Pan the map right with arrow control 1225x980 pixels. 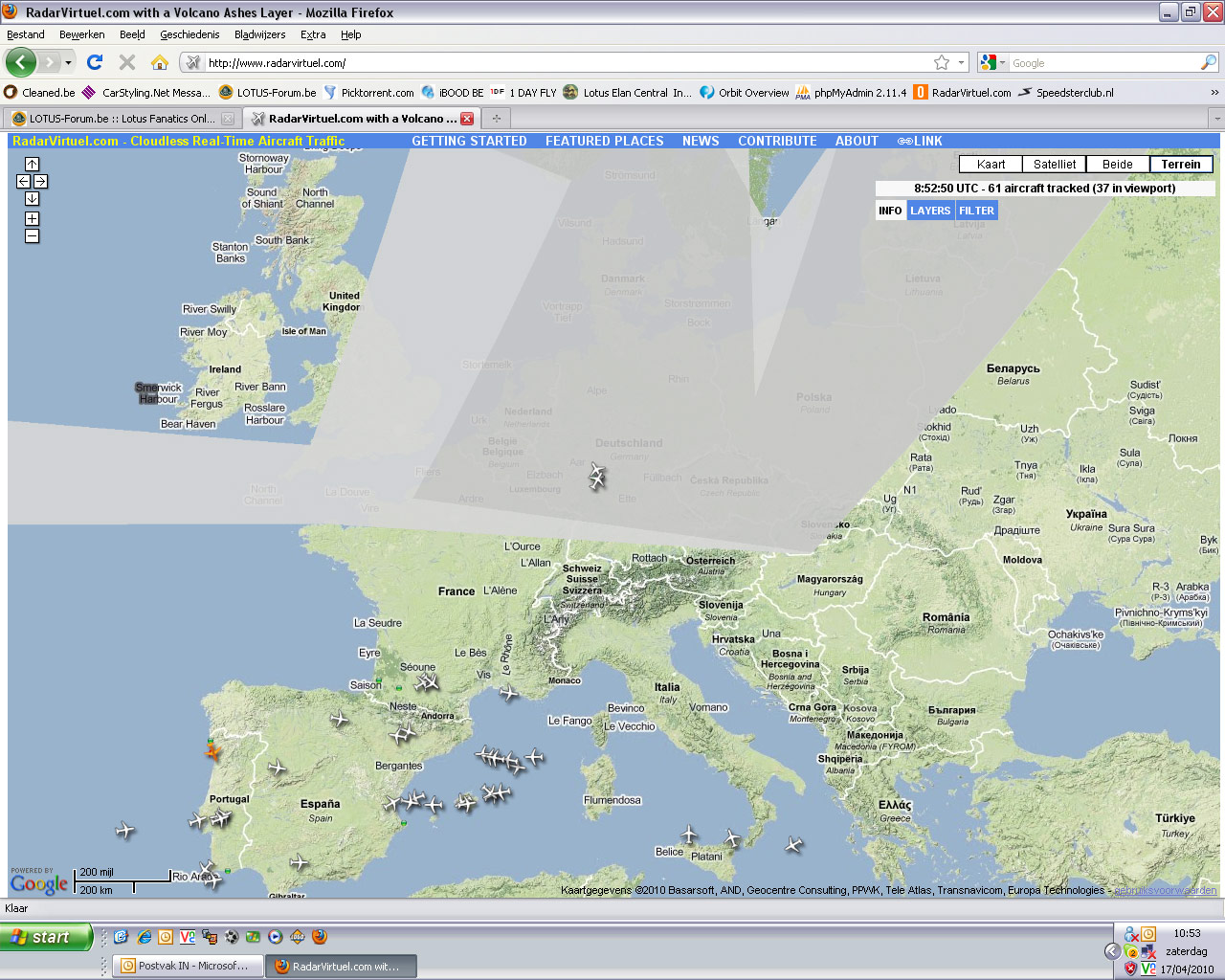[40, 181]
